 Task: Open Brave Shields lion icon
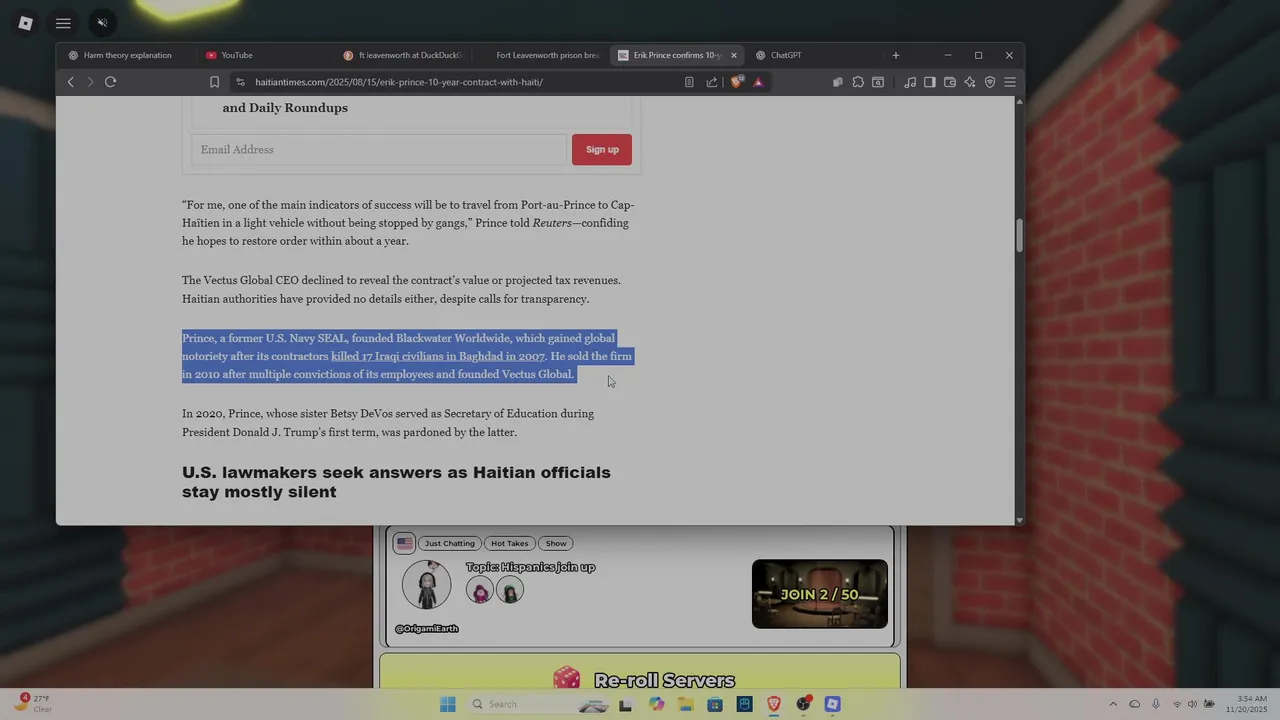pyautogui.click(x=737, y=82)
